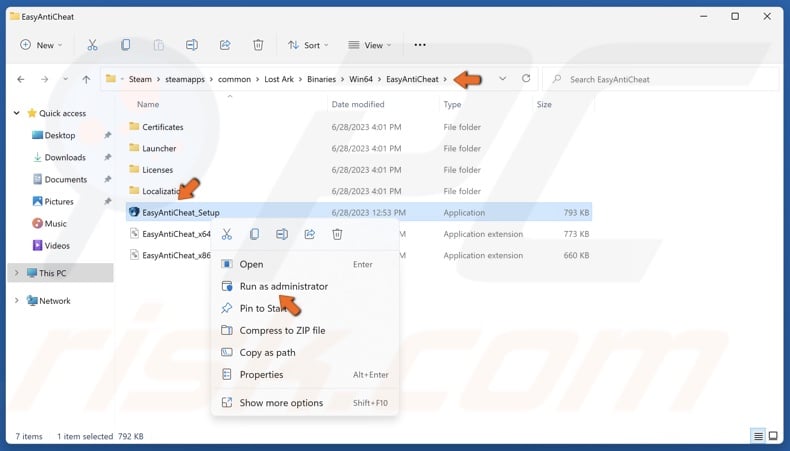
Task: Click the folder icon in the address bar
Action: click(111, 79)
